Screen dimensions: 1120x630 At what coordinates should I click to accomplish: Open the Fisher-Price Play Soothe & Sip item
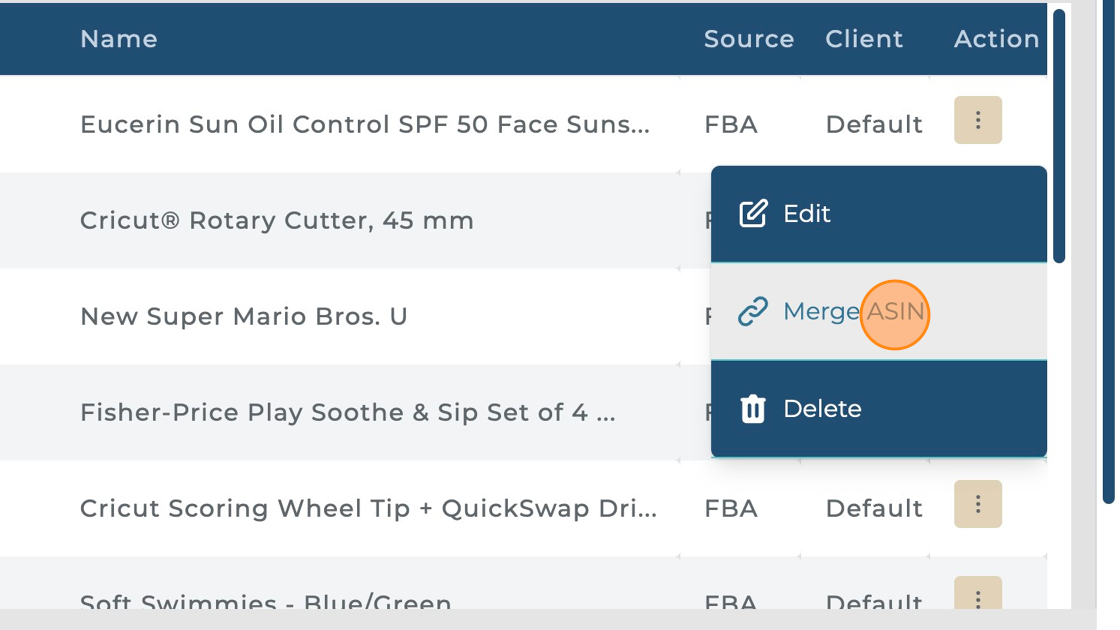[x=347, y=413]
